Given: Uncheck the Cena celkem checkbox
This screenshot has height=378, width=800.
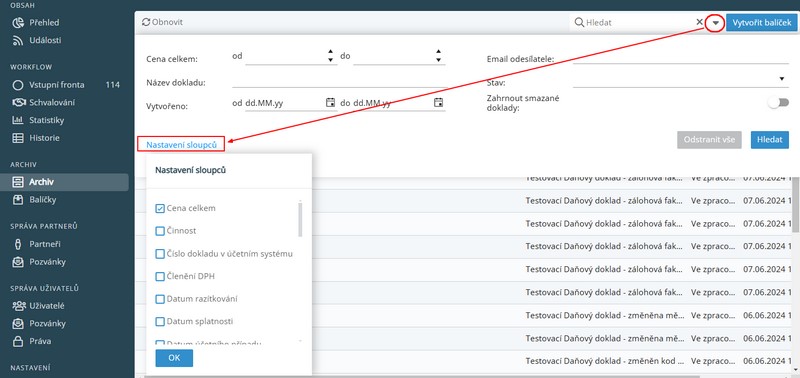Looking at the screenshot, I should click(160, 209).
